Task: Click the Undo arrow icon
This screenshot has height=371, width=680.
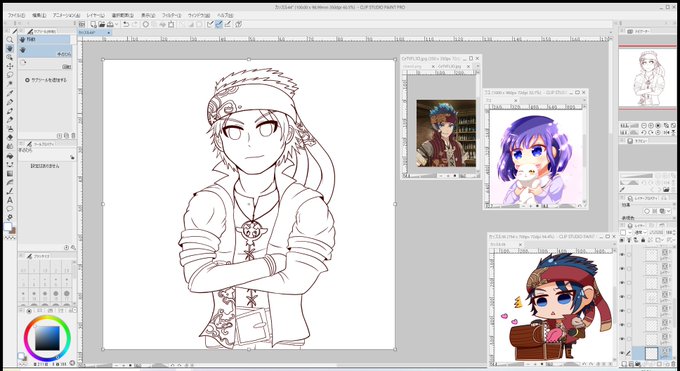Action: (x=126, y=25)
